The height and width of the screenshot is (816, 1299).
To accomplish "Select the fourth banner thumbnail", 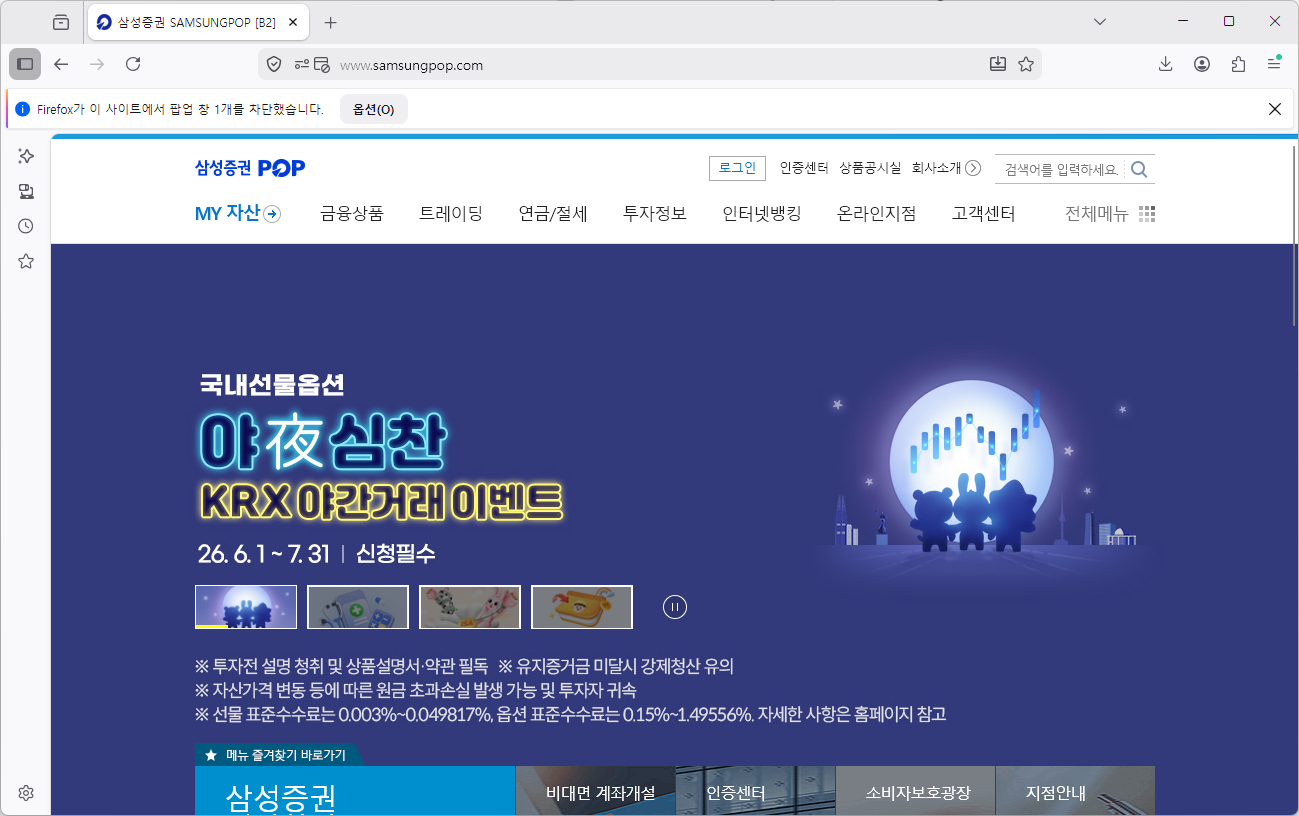I will pyautogui.click(x=582, y=607).
